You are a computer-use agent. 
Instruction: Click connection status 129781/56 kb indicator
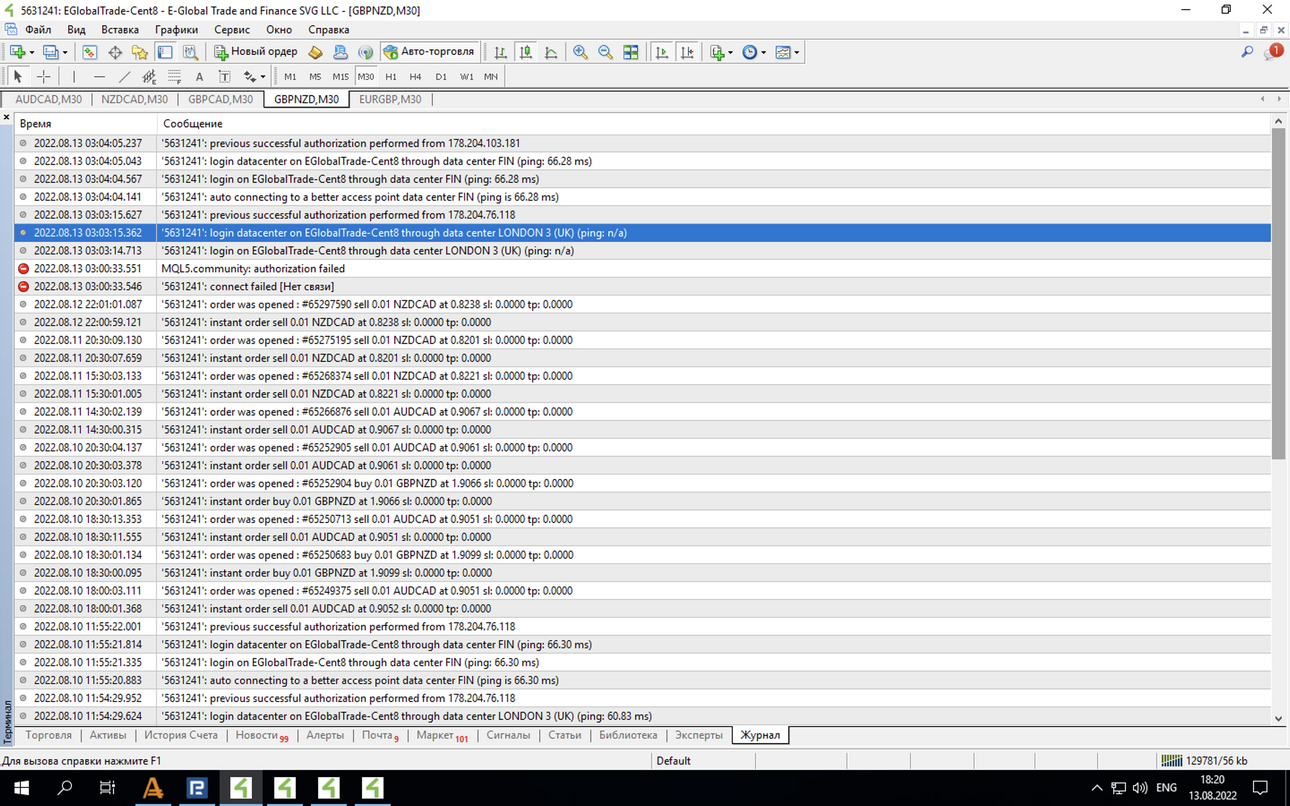tap(1204, 760)
